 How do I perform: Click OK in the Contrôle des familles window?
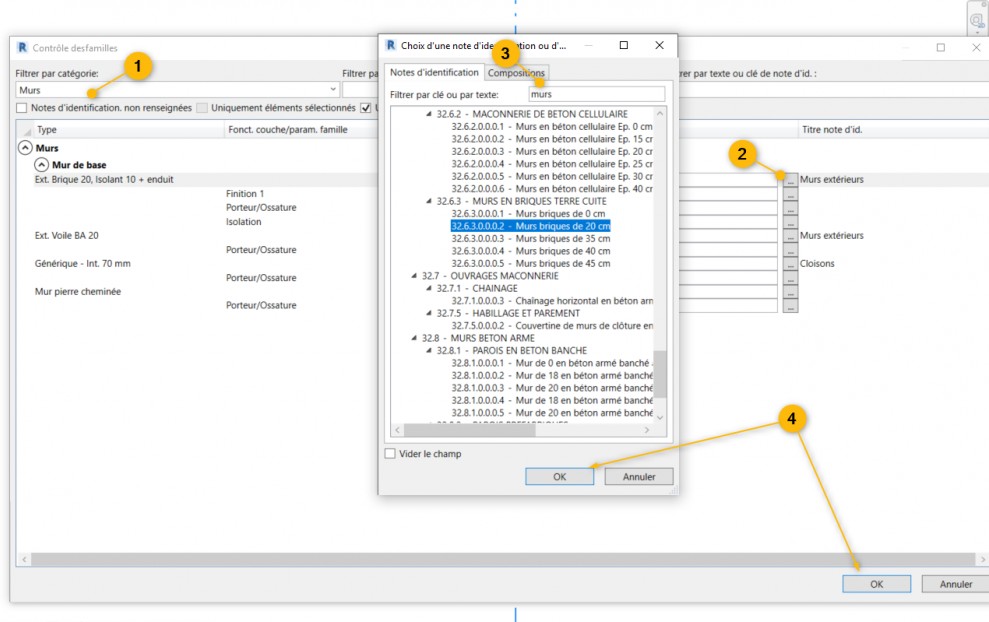click(877, 584)
